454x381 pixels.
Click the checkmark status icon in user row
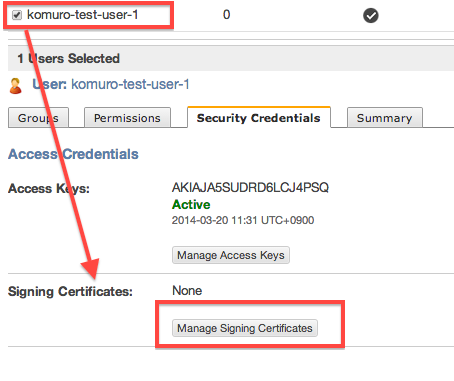click(370, 15)
